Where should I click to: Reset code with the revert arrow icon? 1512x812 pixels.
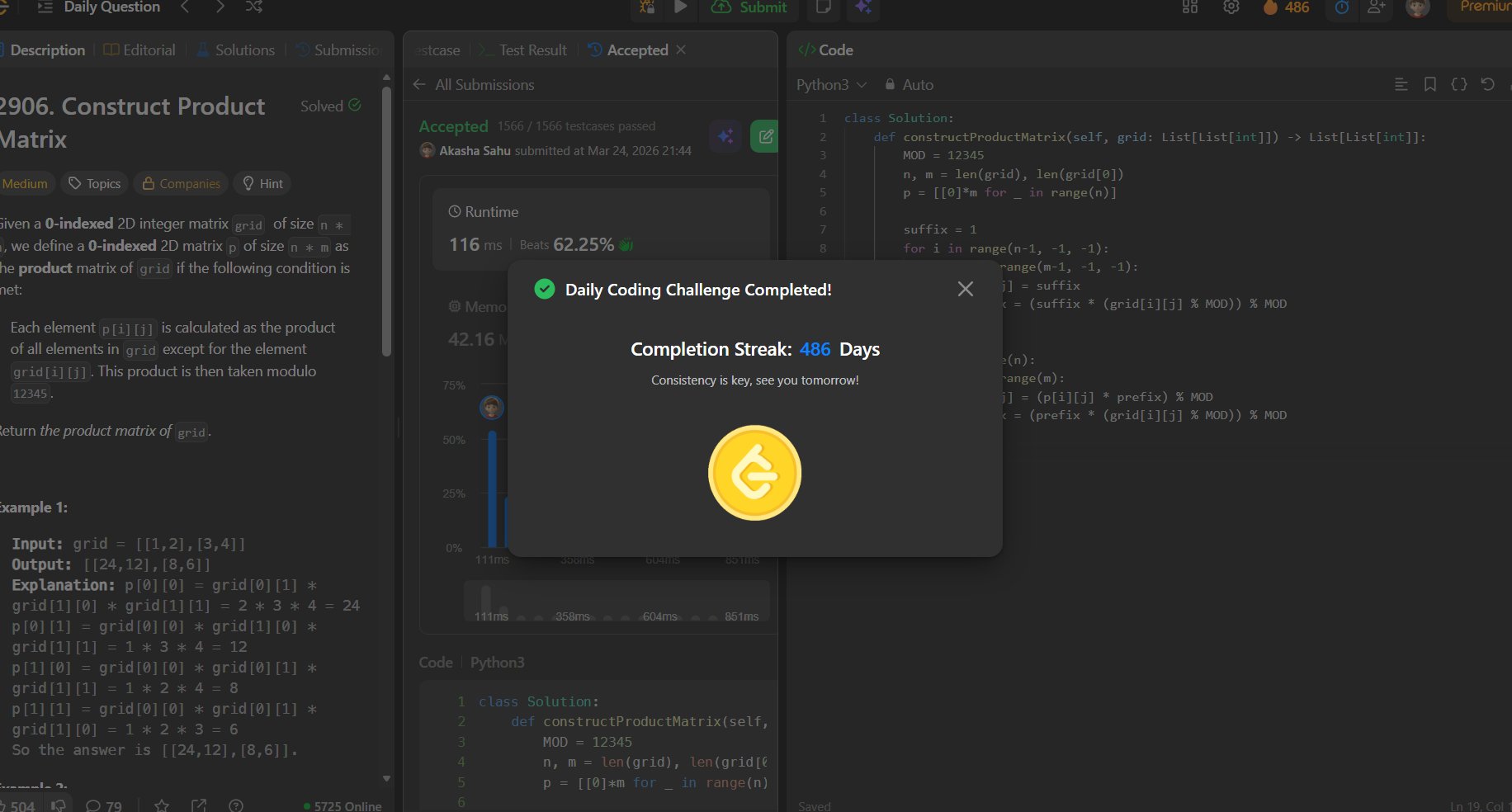[1487, 84]
